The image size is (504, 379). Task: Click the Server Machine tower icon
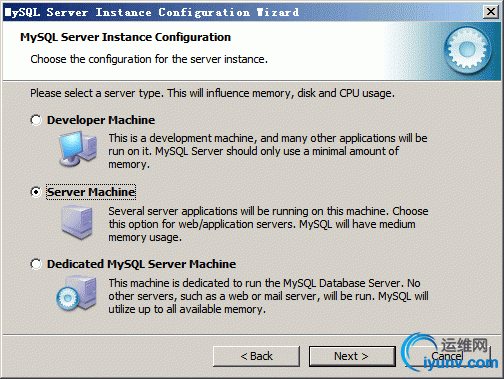(77, 222)
